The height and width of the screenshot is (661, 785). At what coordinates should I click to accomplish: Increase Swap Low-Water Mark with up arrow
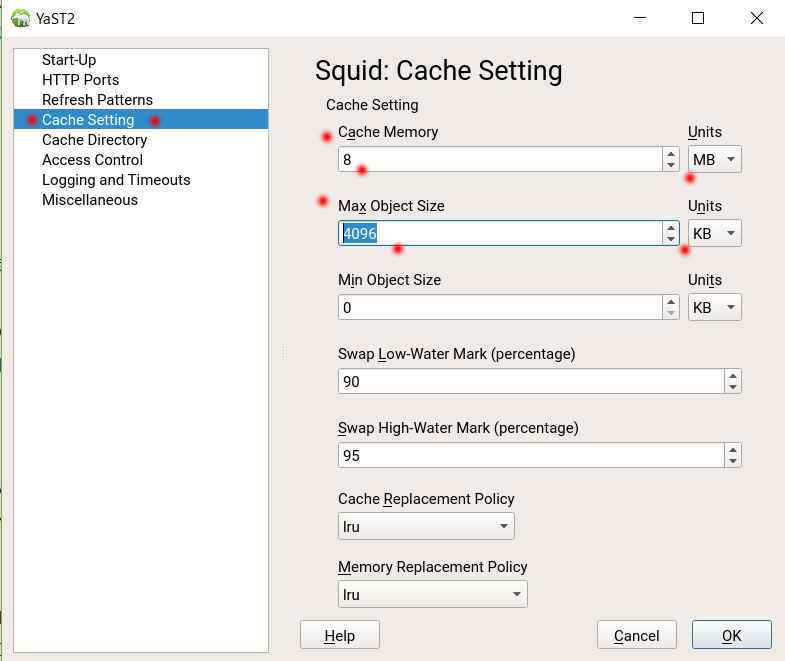(x=733, y=376)
